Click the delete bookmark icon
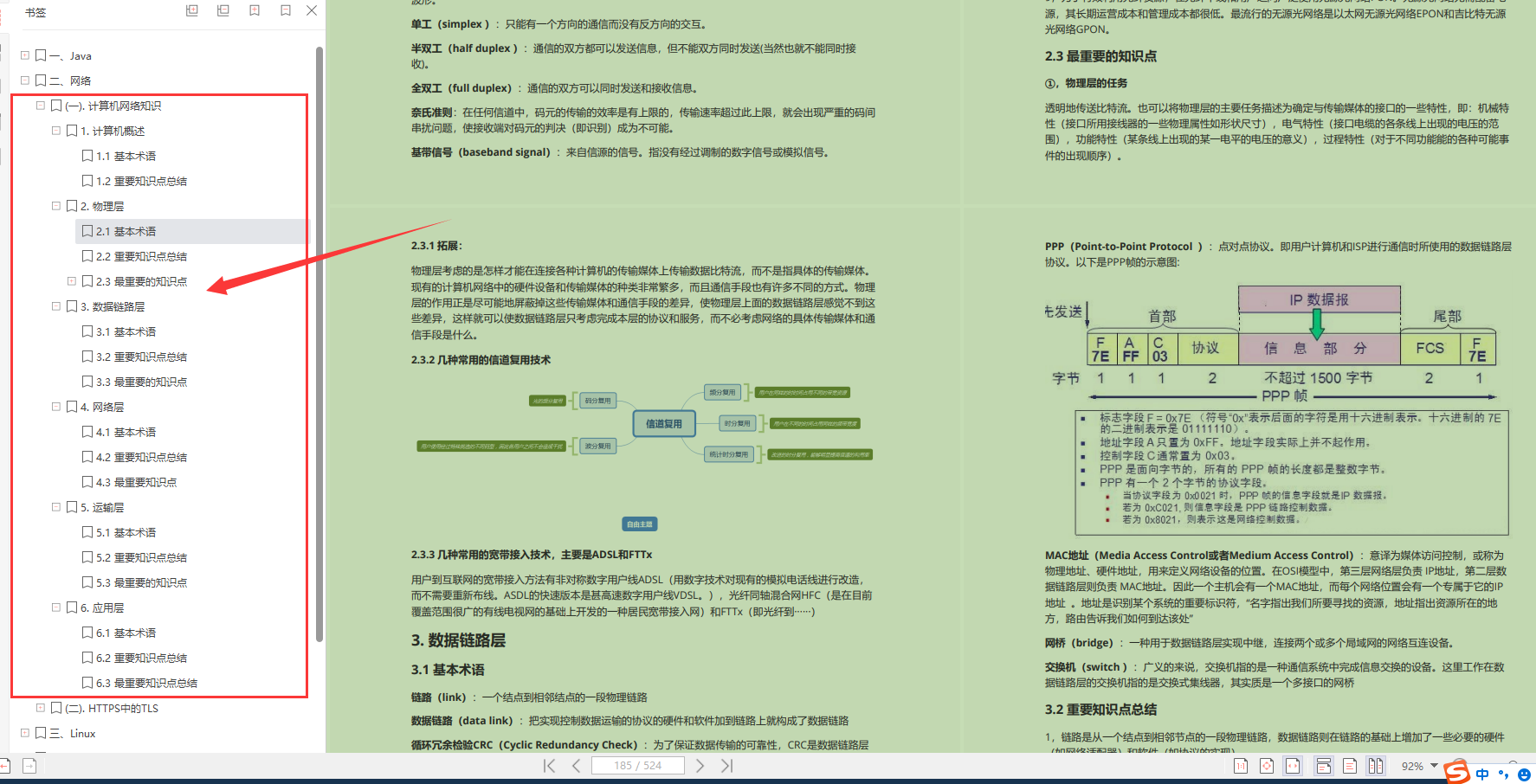This screenshot has height=784, width=1536. coord(286,10)
